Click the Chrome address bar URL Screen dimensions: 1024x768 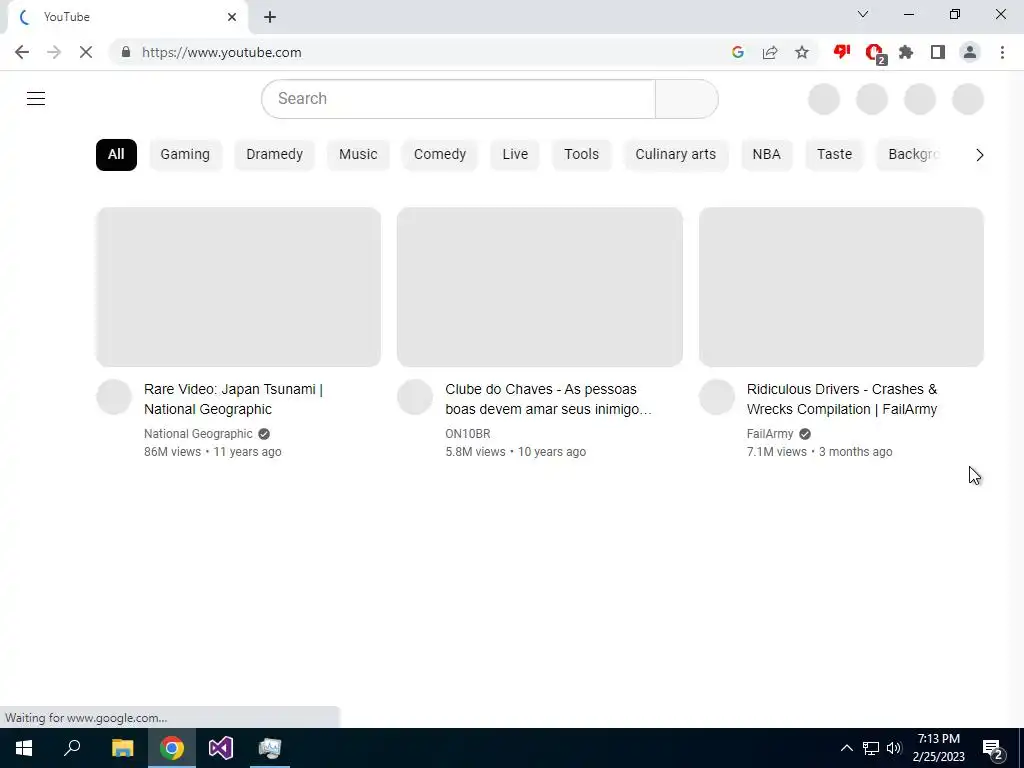click(221, 52)
